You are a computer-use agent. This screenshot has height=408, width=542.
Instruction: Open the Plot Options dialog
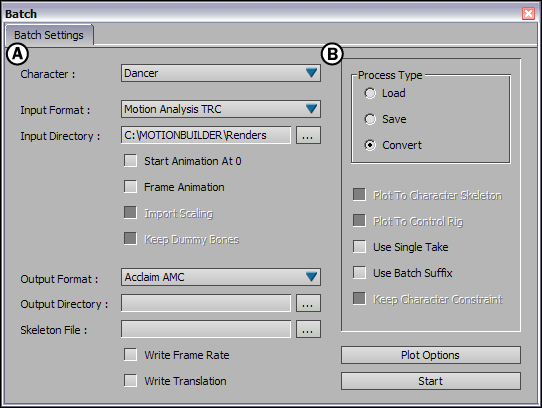[431, 355]
